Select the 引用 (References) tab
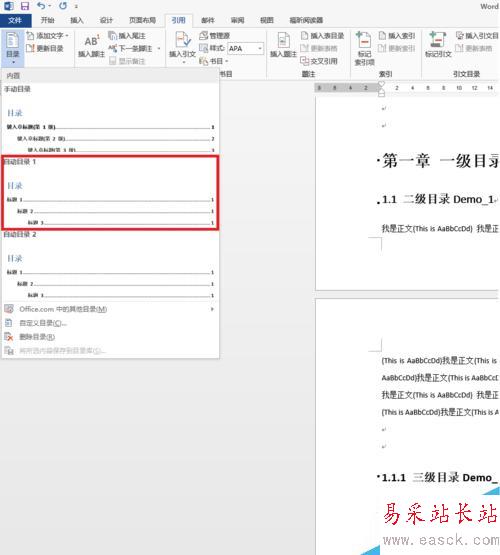The height and width of the screenshot is (555, 500). coord(179,20)
